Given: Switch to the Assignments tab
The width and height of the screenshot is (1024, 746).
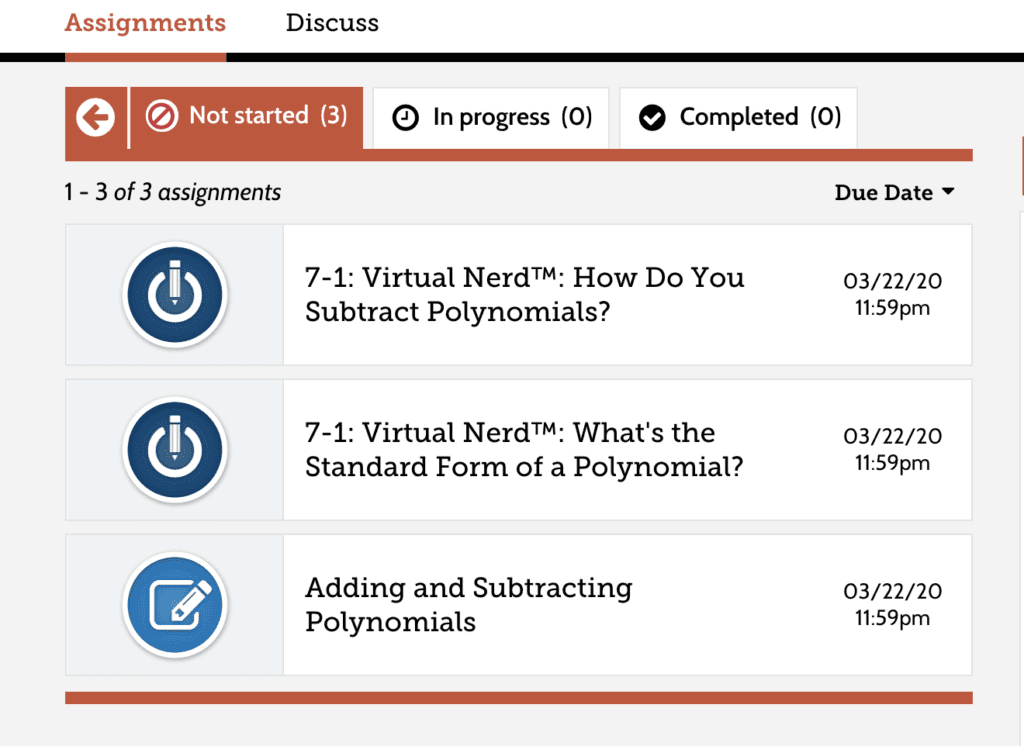Looking at the screenshot, I should 145,23.
